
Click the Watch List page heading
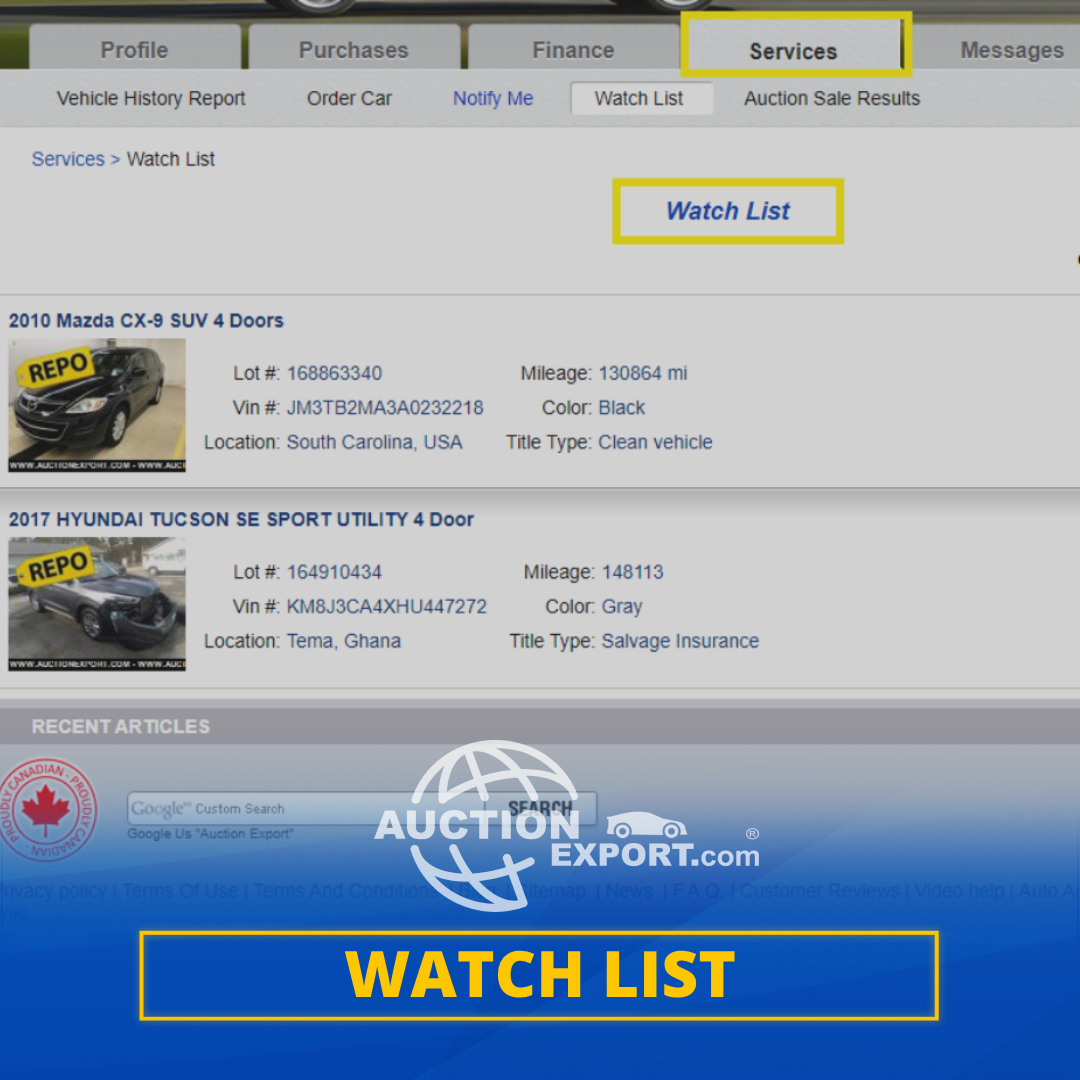pyautogui.click(x=728, y=211)
